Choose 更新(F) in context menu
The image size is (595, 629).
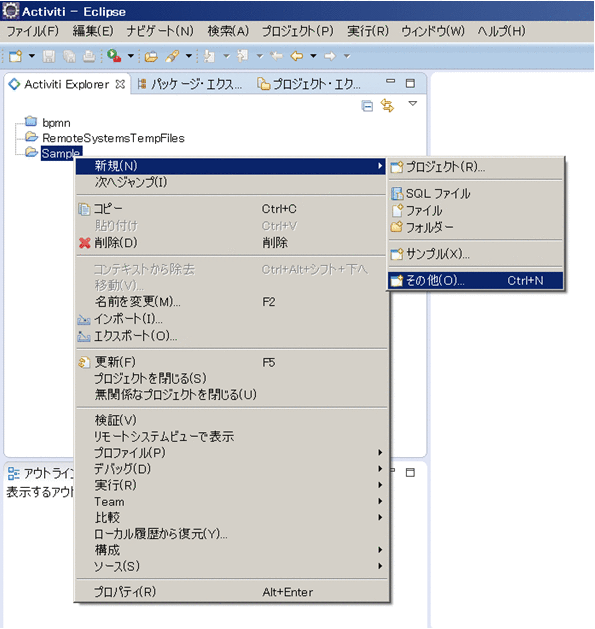(231, 362)
